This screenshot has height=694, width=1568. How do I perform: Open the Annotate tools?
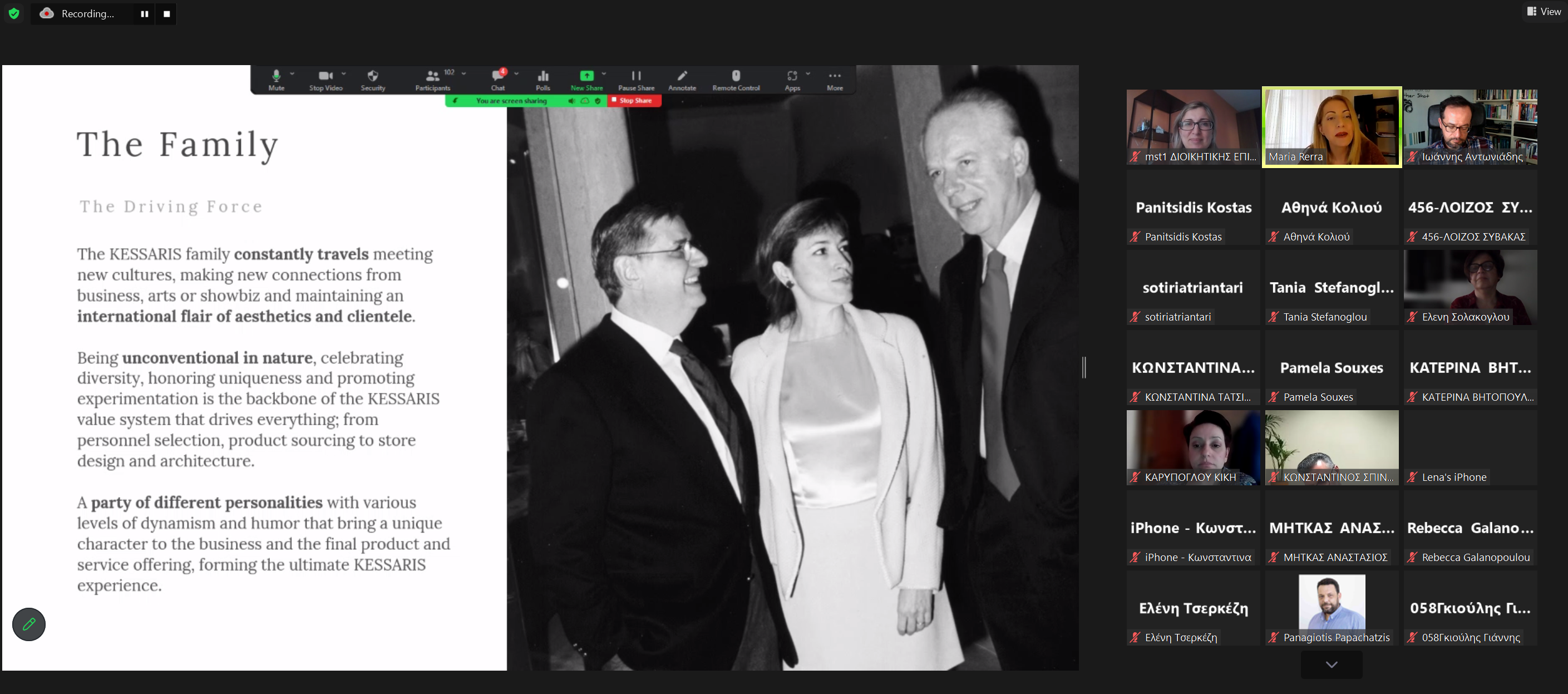[x=682, y=80]
